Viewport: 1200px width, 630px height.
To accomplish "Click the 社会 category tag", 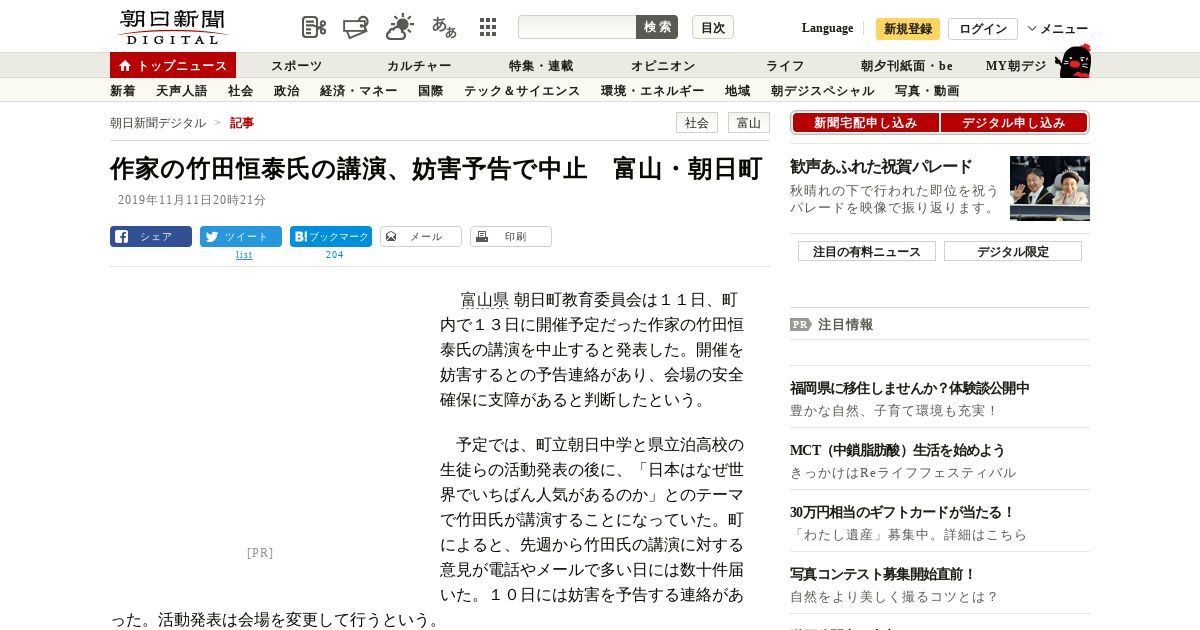I will tap(697, 122).
